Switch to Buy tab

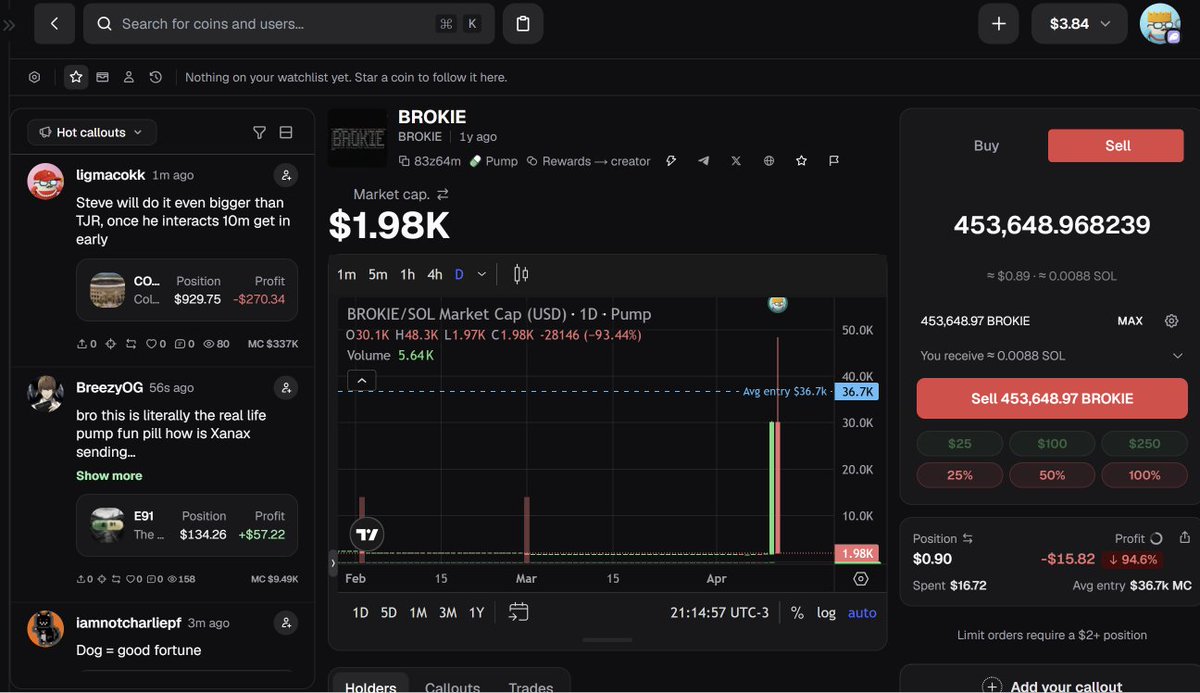point(986,145)
